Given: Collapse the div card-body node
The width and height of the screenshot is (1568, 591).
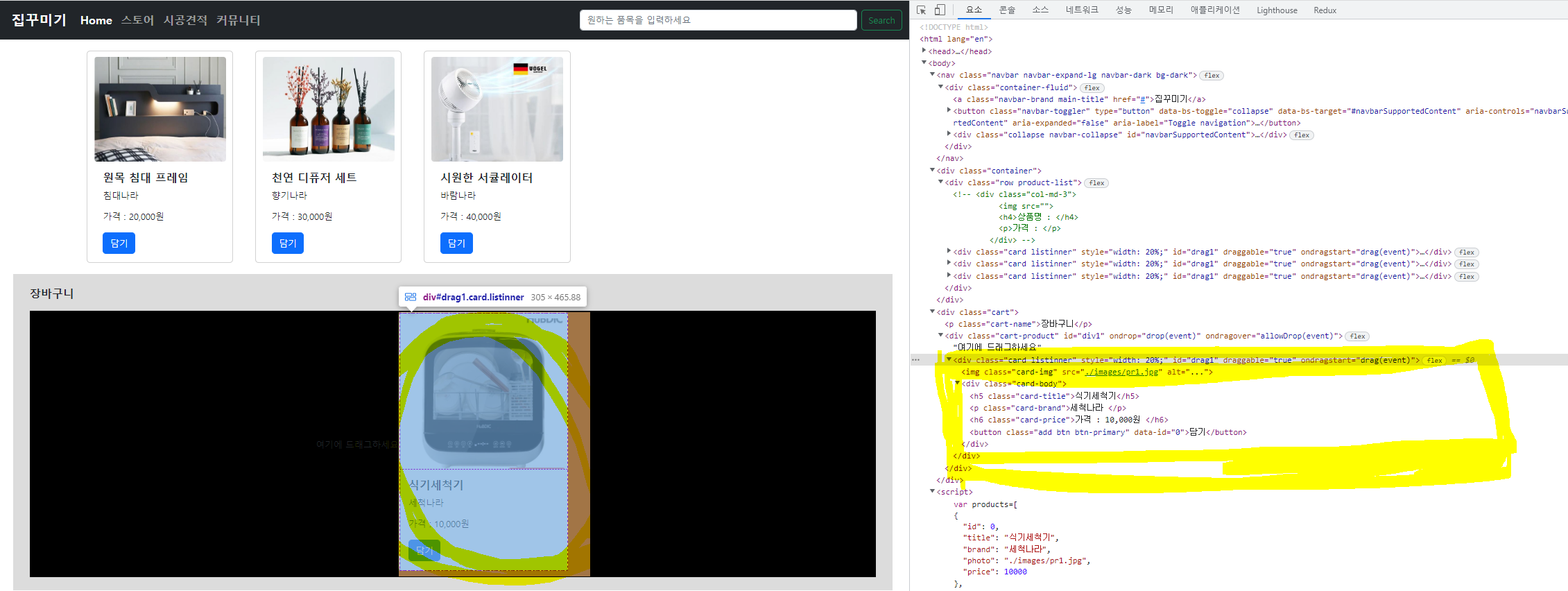Looking at the screenshot, I should point(957,383).
